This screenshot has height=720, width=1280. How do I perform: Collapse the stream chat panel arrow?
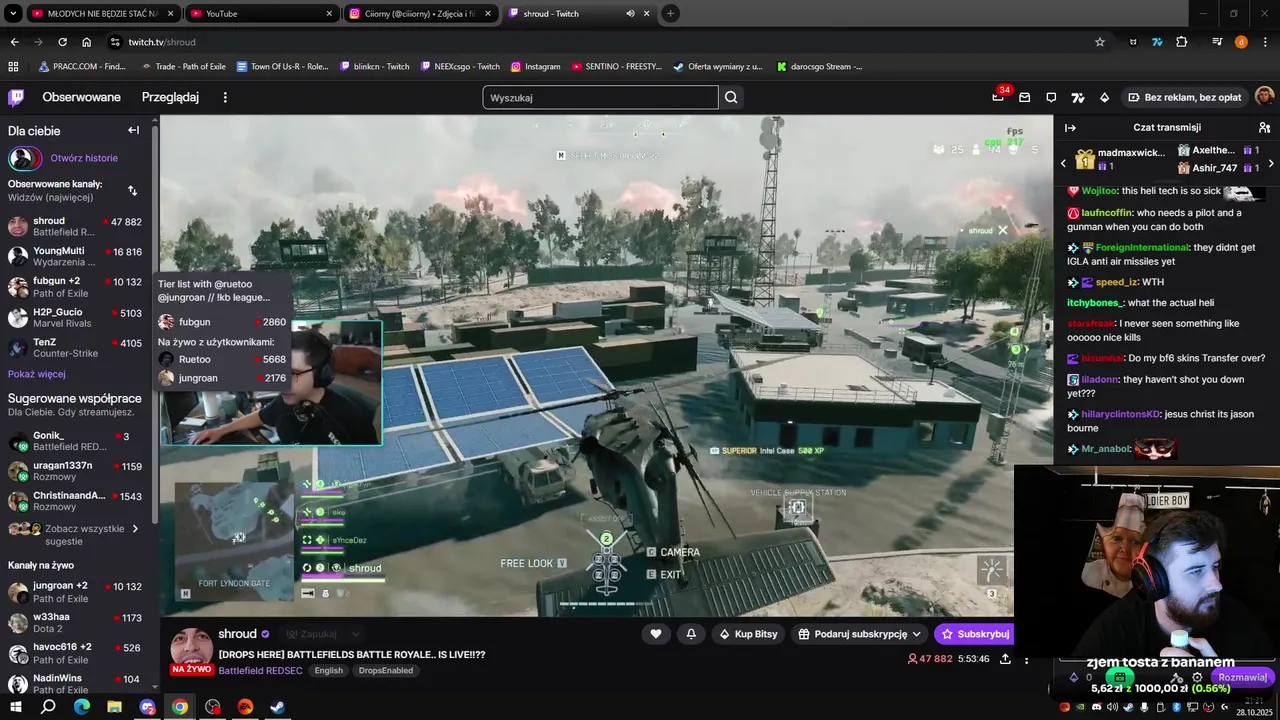1070,128
